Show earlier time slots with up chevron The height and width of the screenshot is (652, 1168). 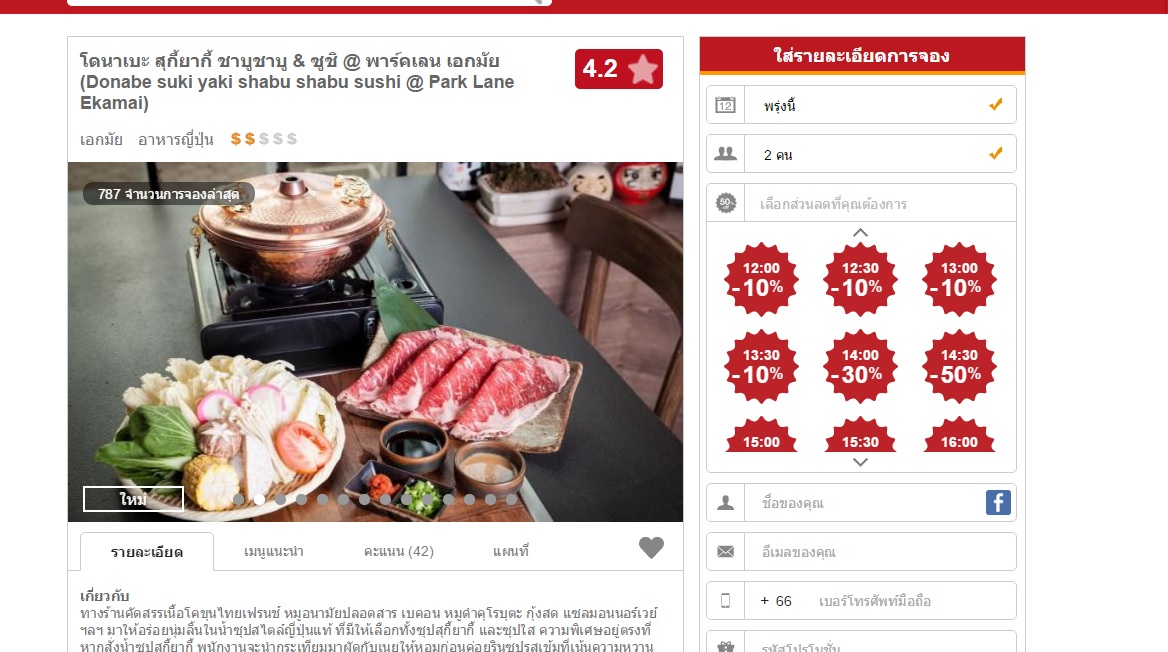tap(860, 232)
